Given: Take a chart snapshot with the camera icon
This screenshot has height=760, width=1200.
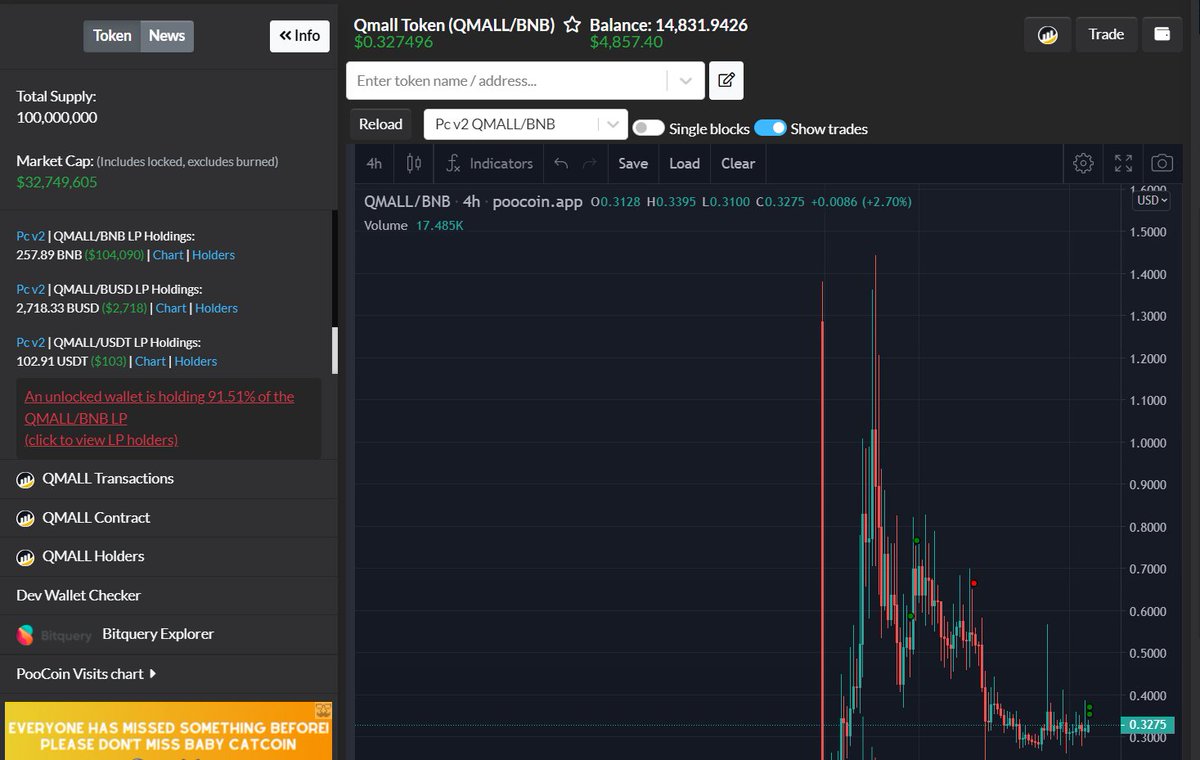Looking at the screenshot, I should (x=1161, y=163).
